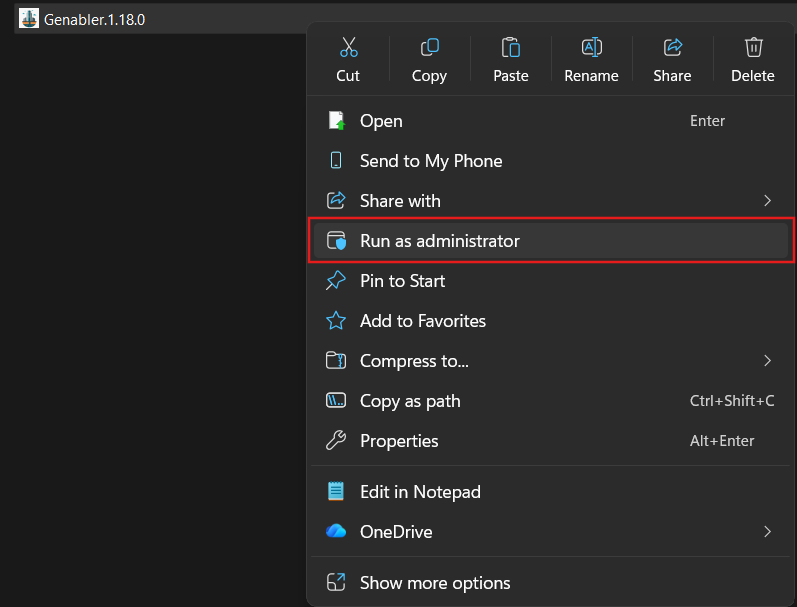The width and height of the screenshot is (797, 607).
Task: Choose Run as administrator
Action: (x=439, y=241)
